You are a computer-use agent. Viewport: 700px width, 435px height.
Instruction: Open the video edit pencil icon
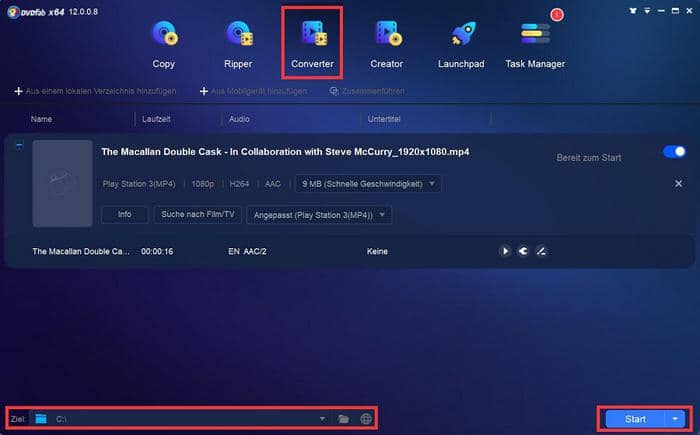(541, 251)
